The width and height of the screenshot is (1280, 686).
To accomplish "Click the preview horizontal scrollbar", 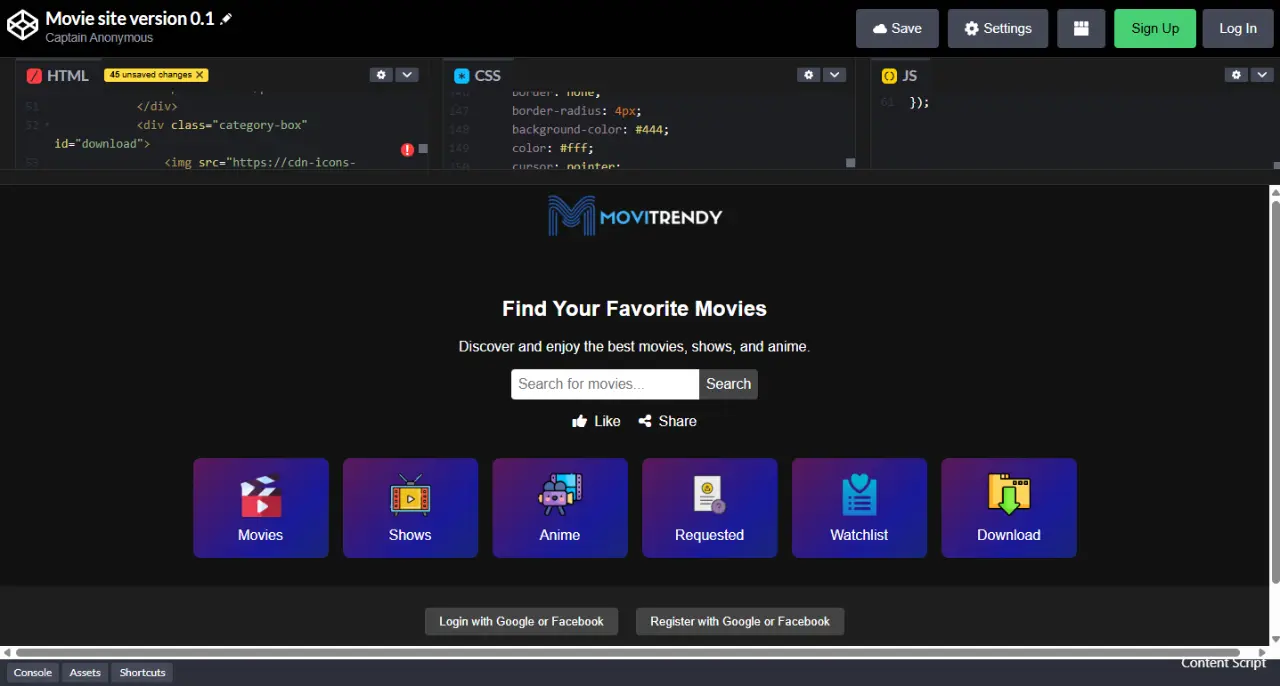I will pyautogui.click(x=628, y=653).
